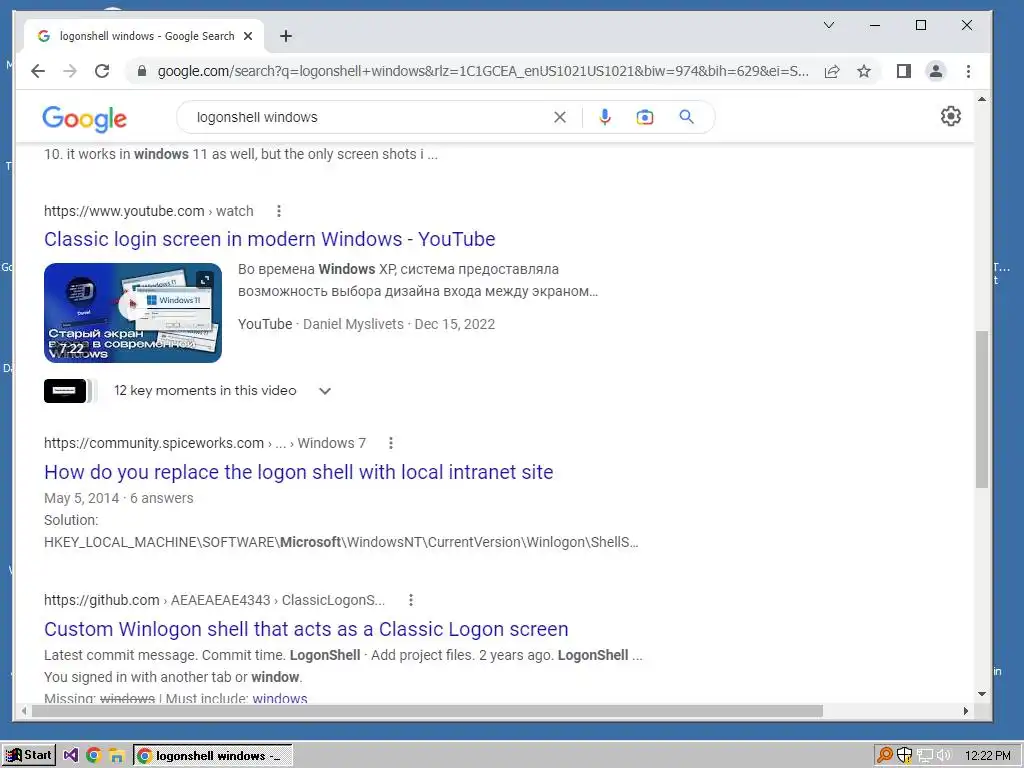Open Chrome's three-dot menu
This screenshot has width=1024, height=768.
(x=968, y=71)
